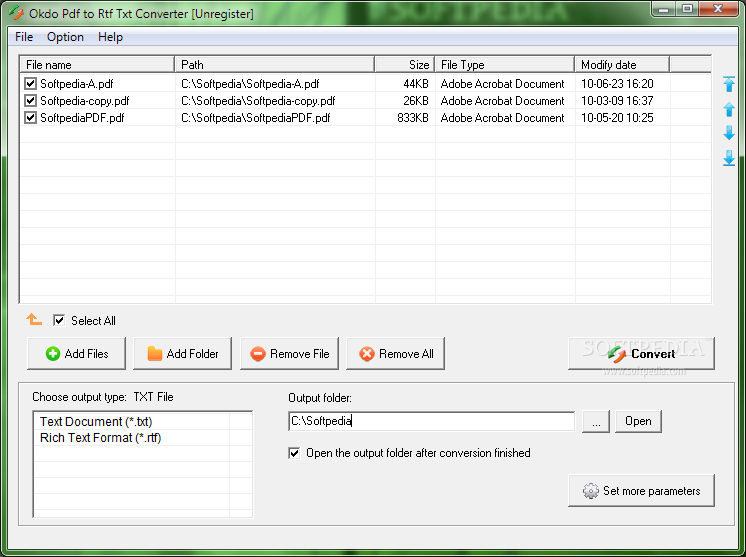Sort by the Path column header
The width and height of the screenshot is (746, 557).
[275, 64]
